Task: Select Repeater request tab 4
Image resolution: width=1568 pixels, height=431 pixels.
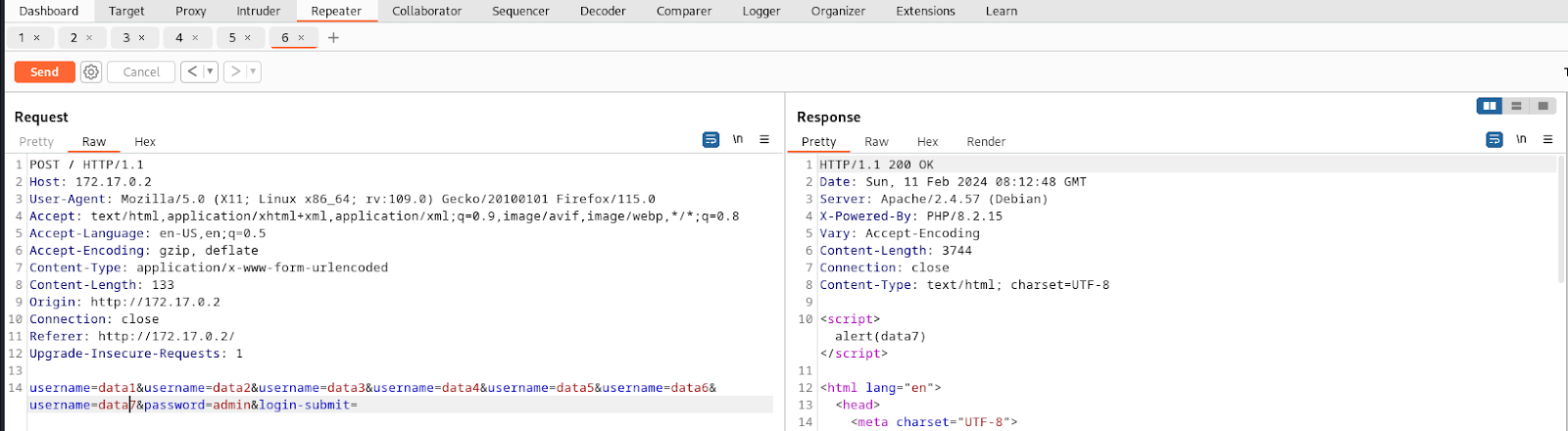Action: click(179, 37)
